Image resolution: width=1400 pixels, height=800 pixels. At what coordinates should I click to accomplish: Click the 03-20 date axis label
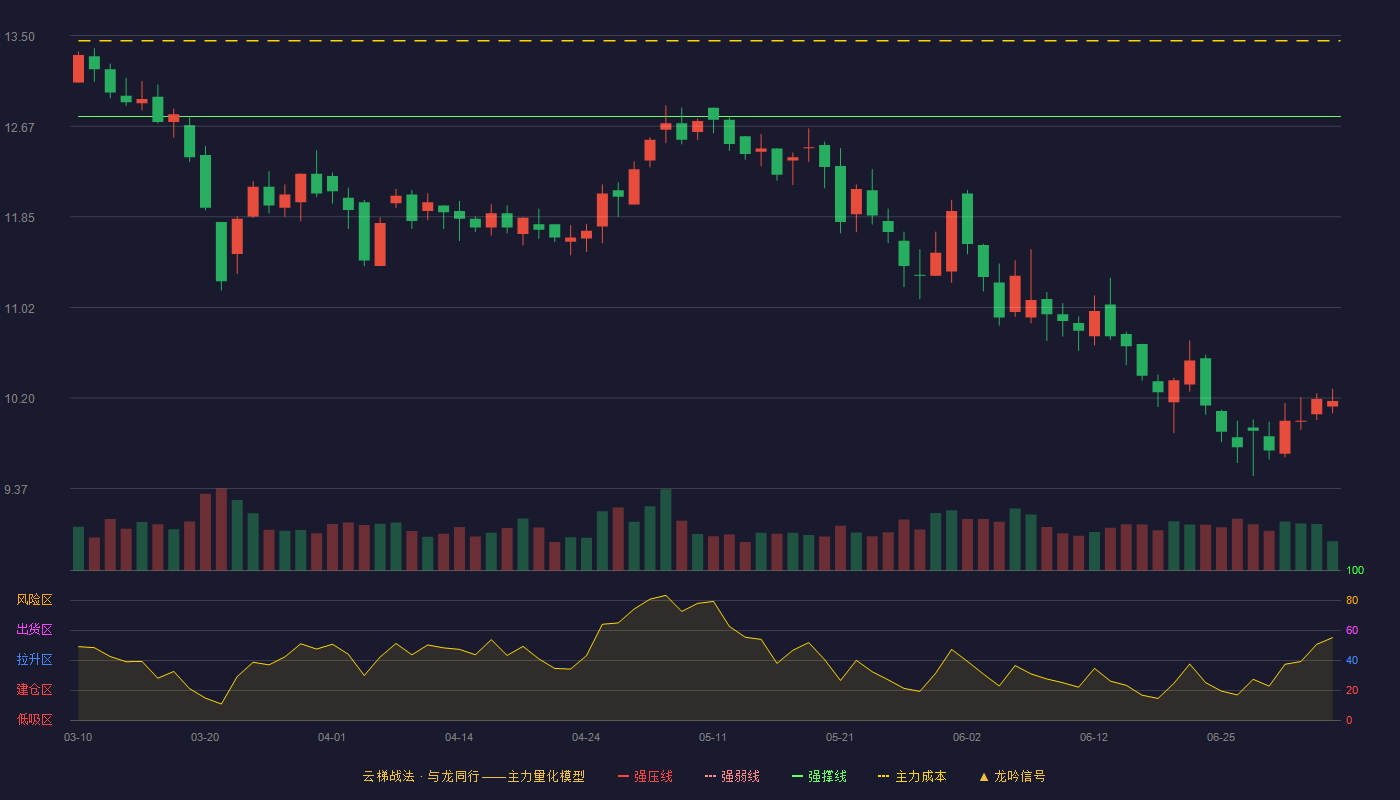[x=205, y=737]
